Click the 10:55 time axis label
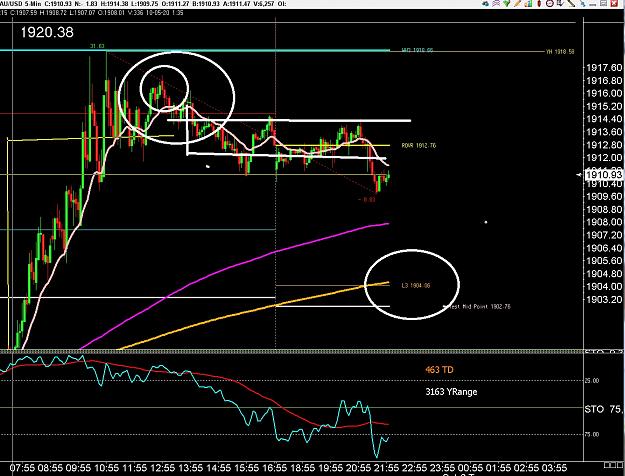The image size is (625, 476). [106, 468]
